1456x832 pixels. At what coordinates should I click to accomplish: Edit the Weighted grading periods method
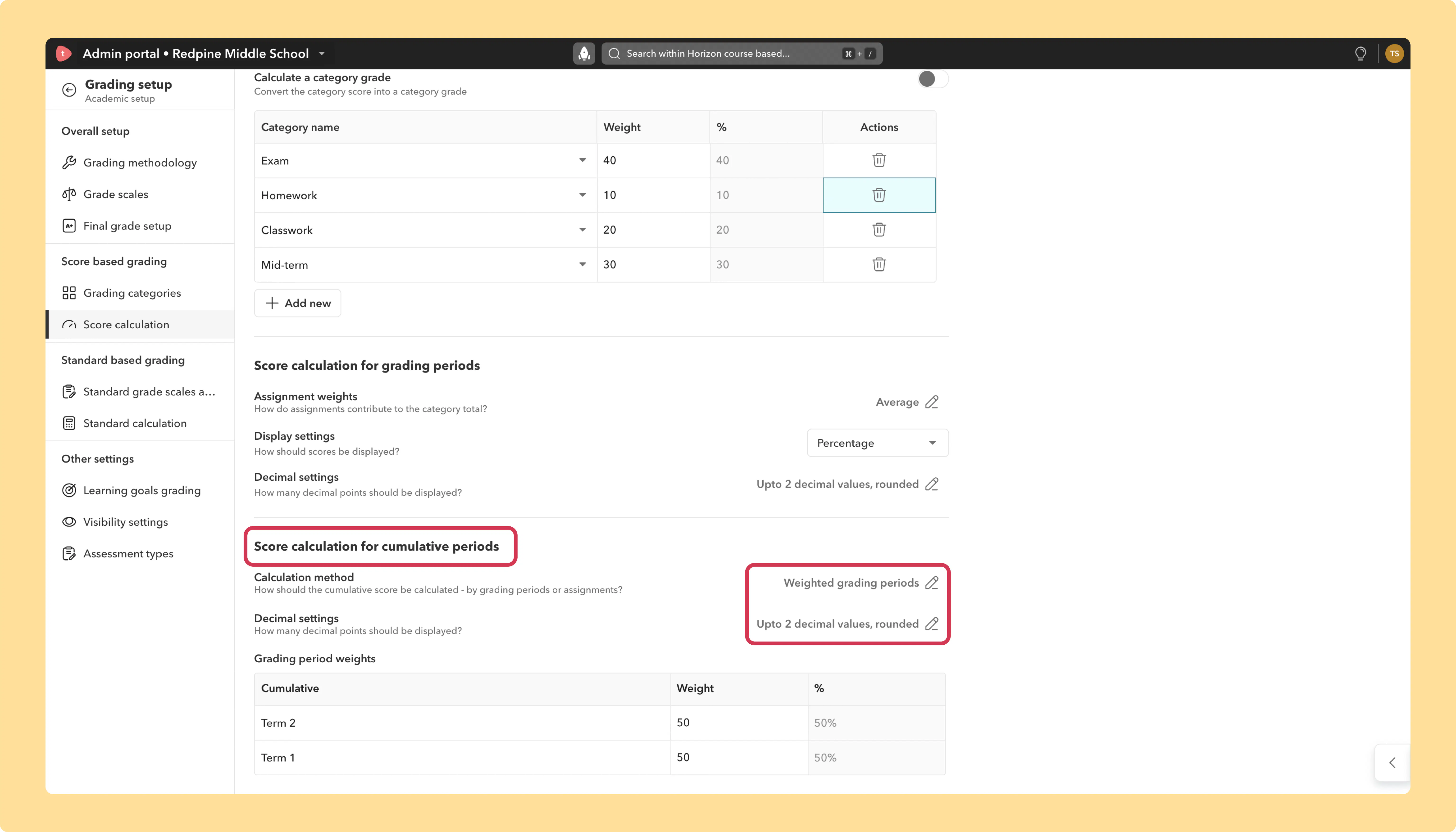pyautogui.click(x=931, y=583)
